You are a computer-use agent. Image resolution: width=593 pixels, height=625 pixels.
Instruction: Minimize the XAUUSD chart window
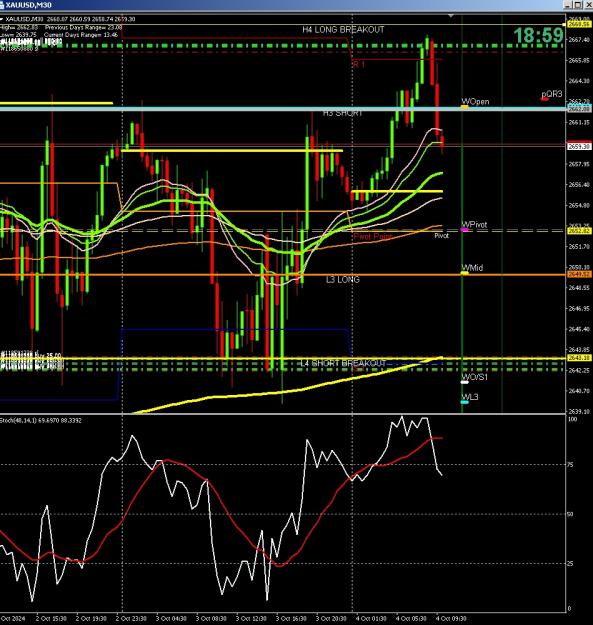(569, 4)
